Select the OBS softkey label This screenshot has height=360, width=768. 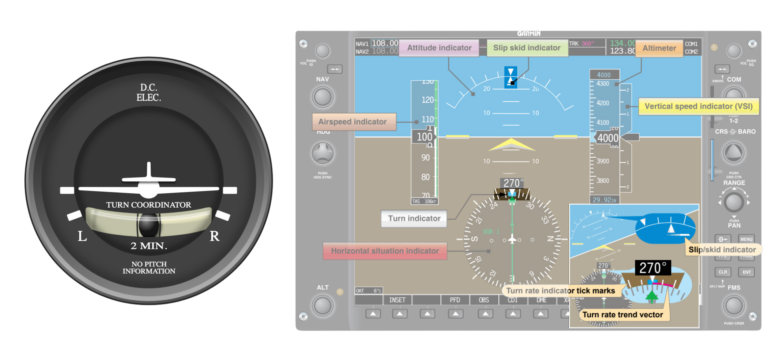[x=484, y=300]
